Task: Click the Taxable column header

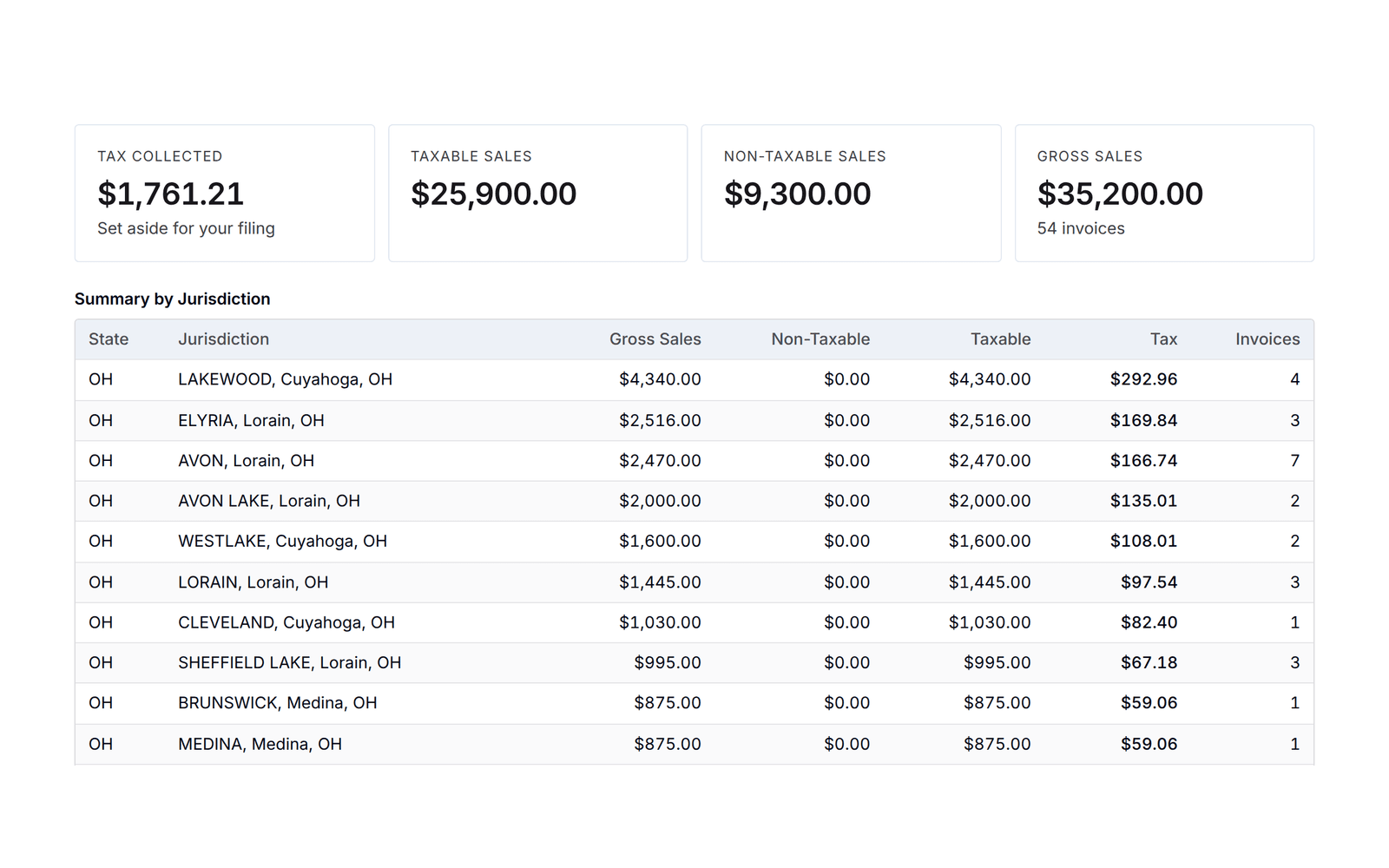Action: (x=1000, y=339)
